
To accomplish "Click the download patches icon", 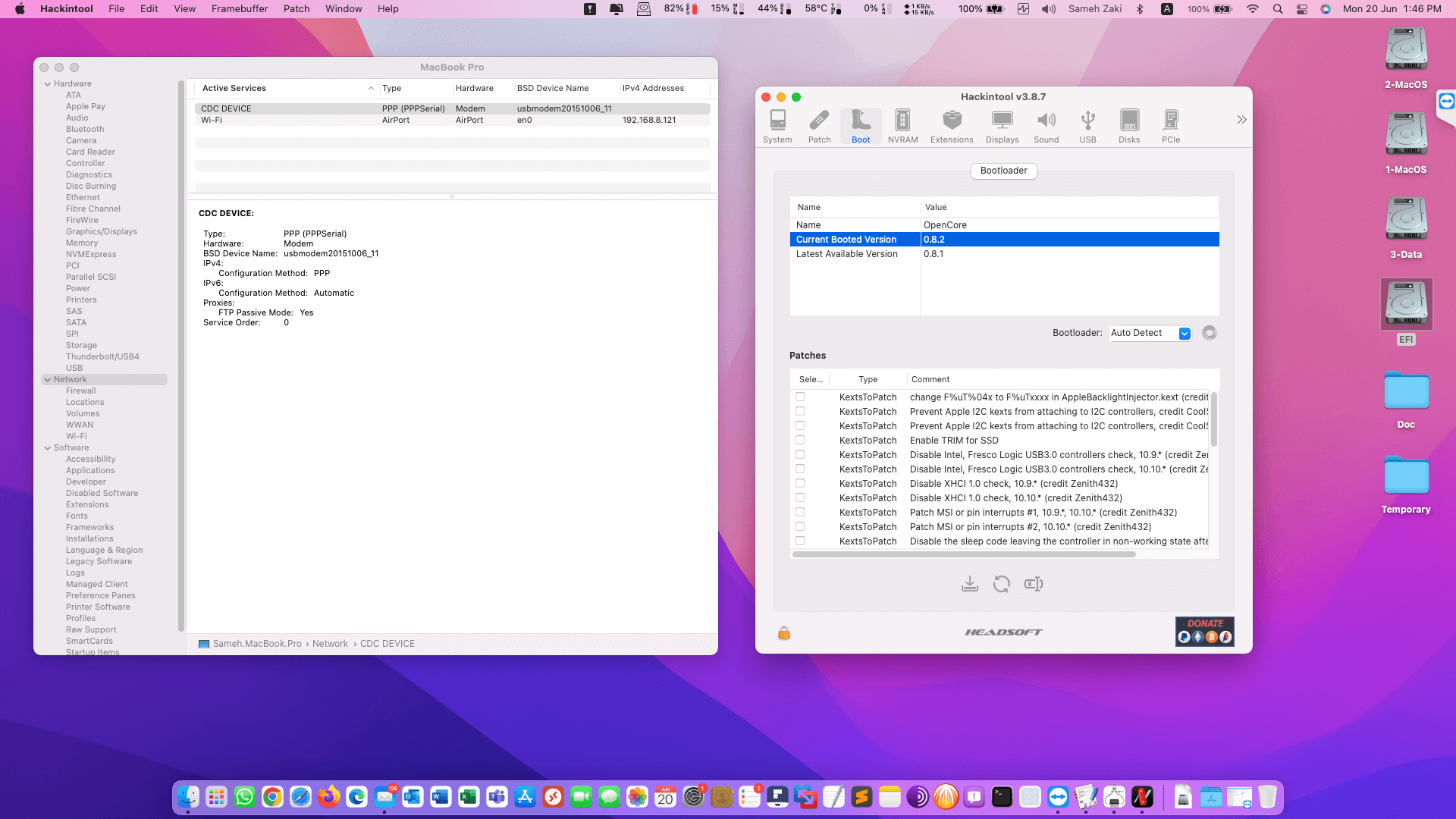I will point(969,584).
